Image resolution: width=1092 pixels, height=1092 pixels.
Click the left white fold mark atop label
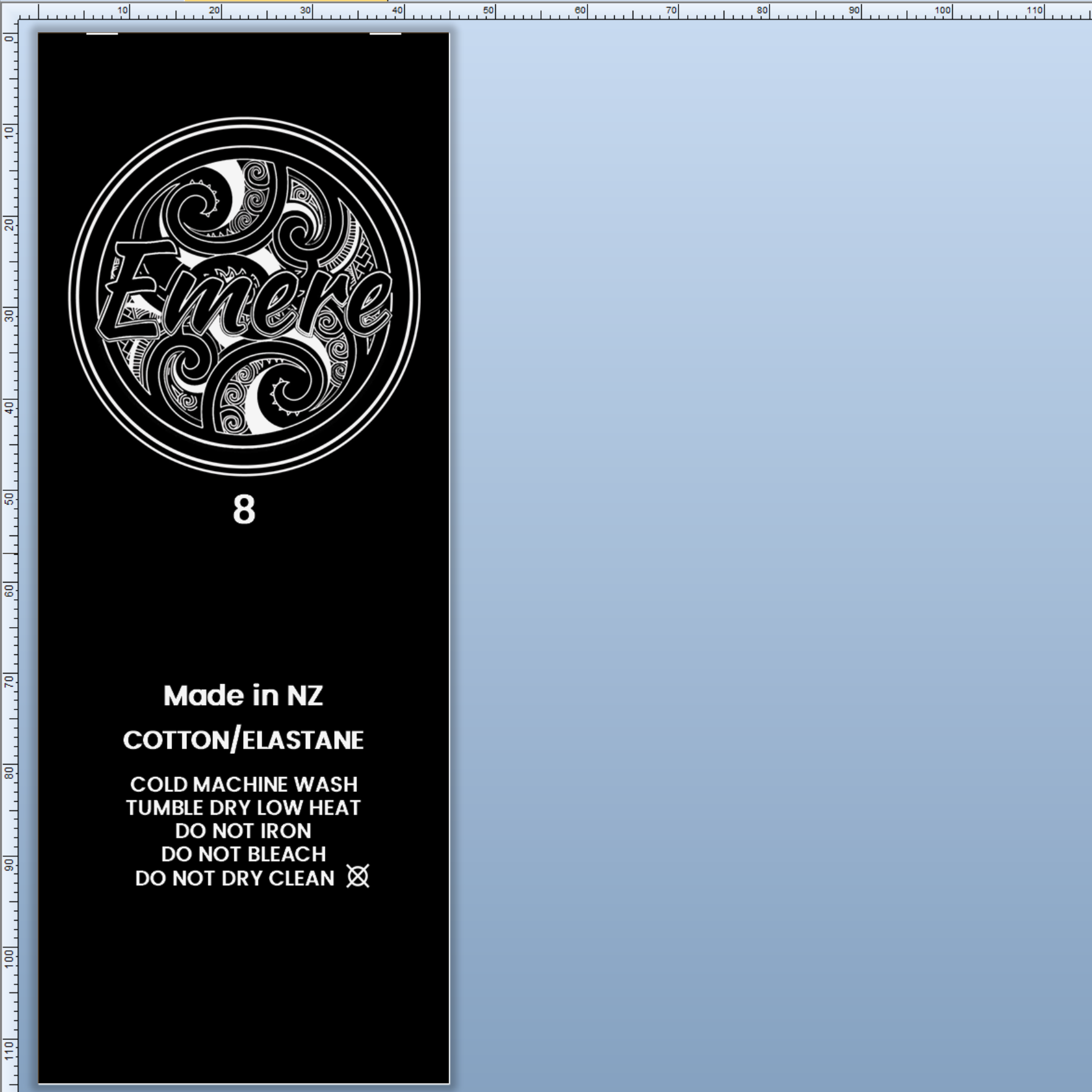102,33
